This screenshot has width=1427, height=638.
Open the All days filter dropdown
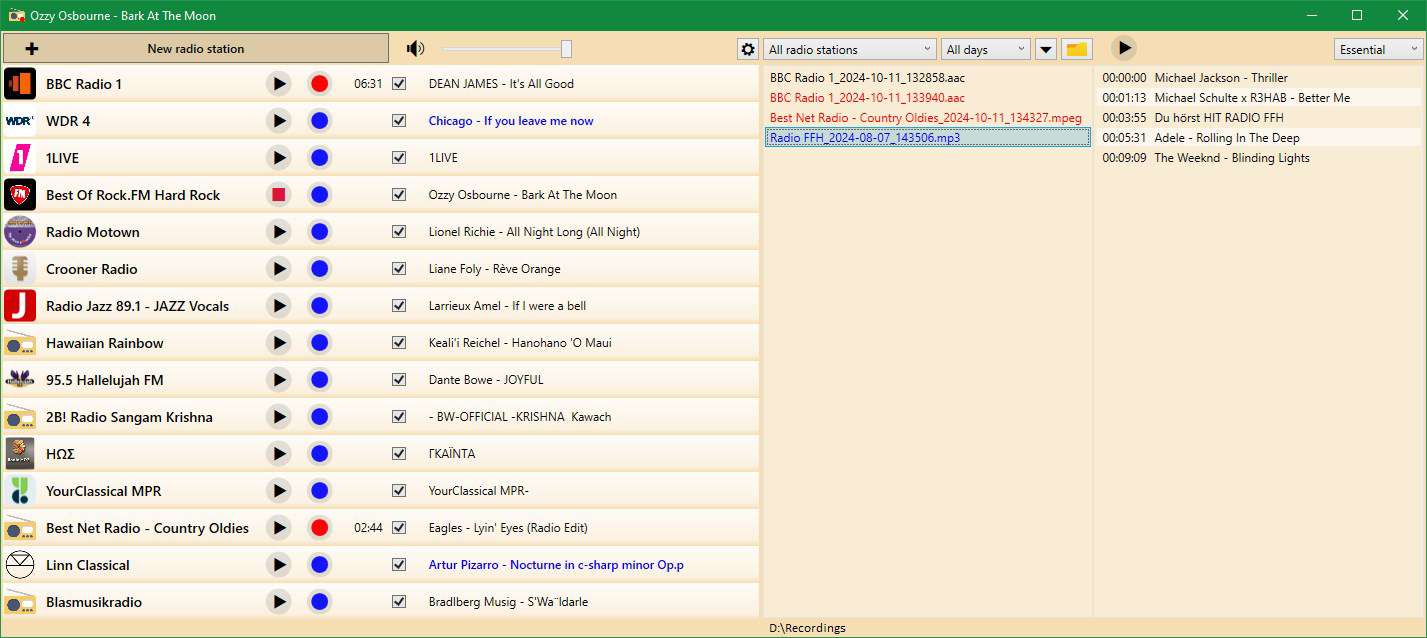pyautogui.click(x=985, y=49)
